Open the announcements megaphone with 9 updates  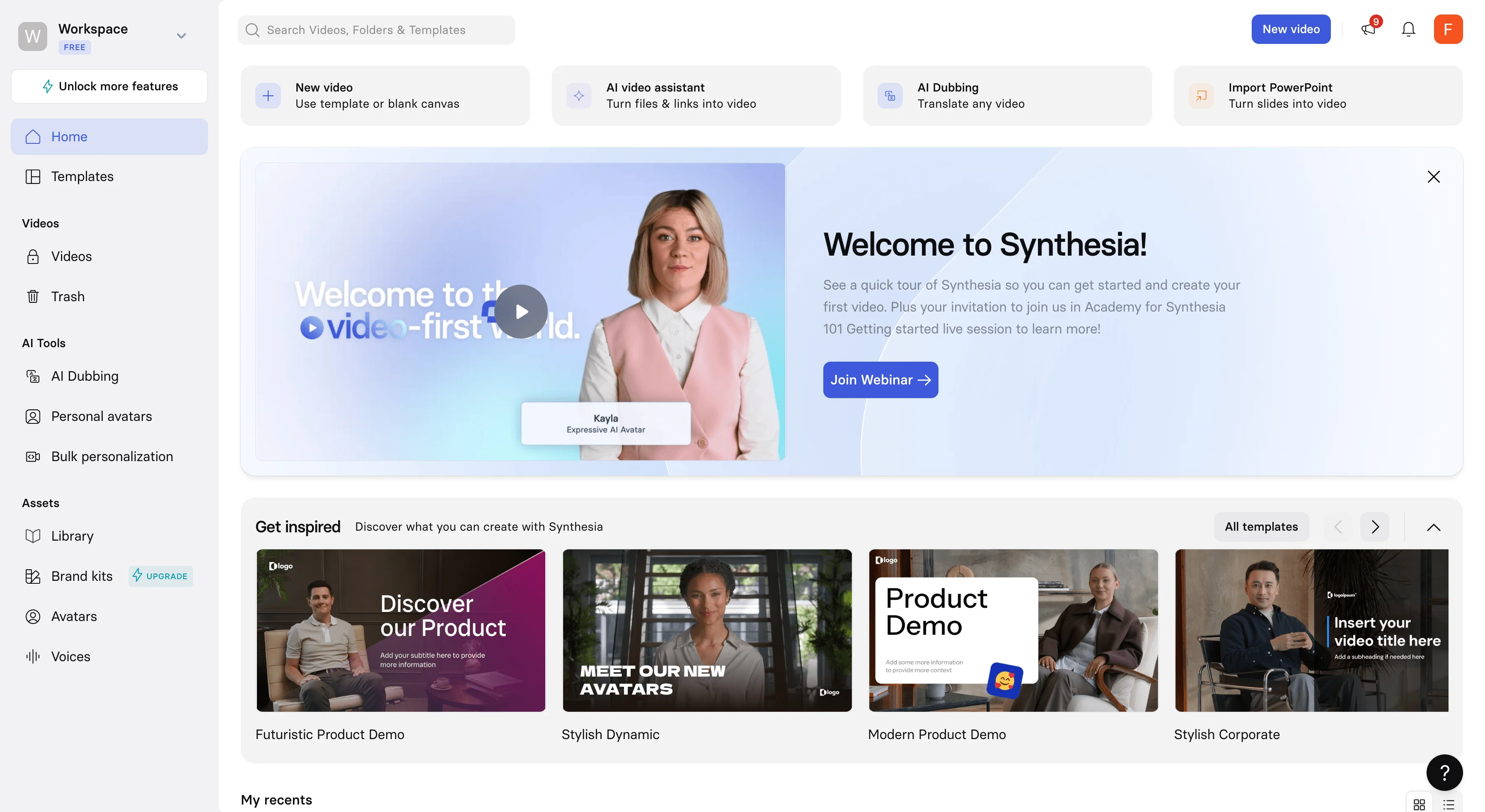[1369, 29]
